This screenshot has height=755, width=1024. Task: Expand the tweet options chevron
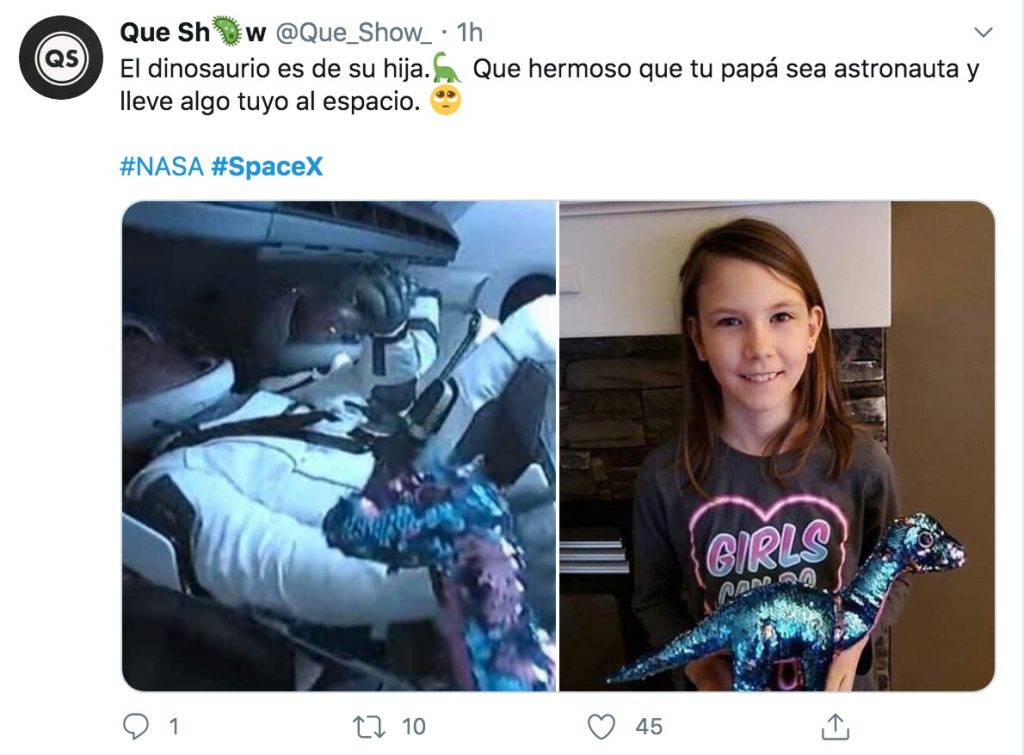pos(983,32)
